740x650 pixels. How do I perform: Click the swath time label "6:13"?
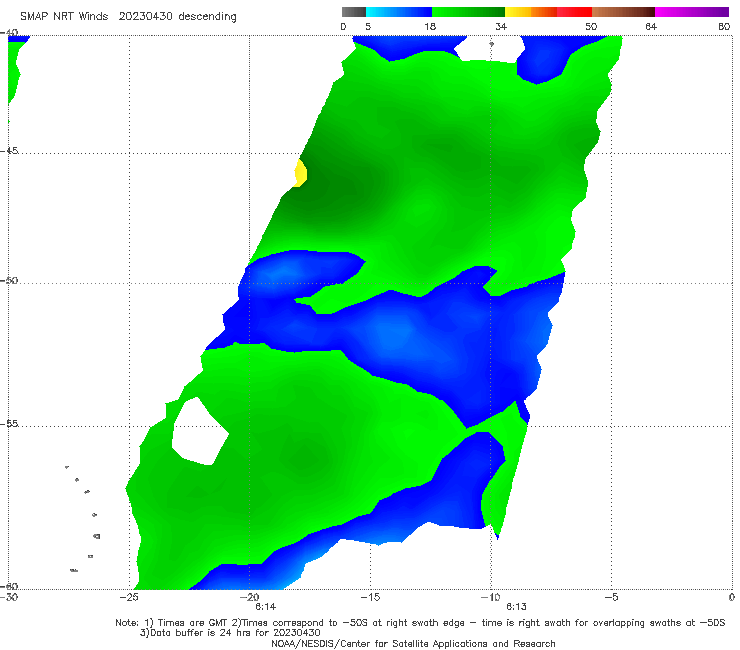(516, 607)
